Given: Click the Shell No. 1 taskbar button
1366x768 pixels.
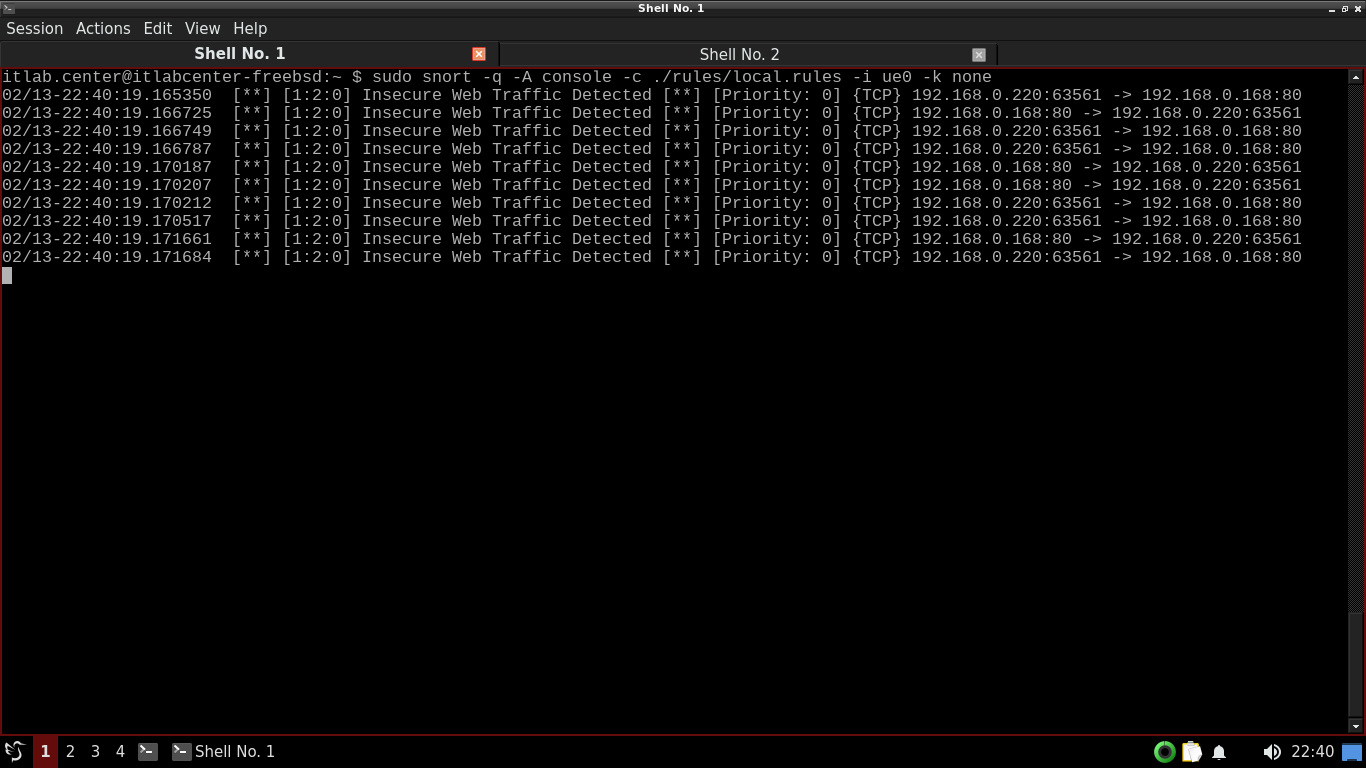Looking at the screenshot, I should coord(224,751).
